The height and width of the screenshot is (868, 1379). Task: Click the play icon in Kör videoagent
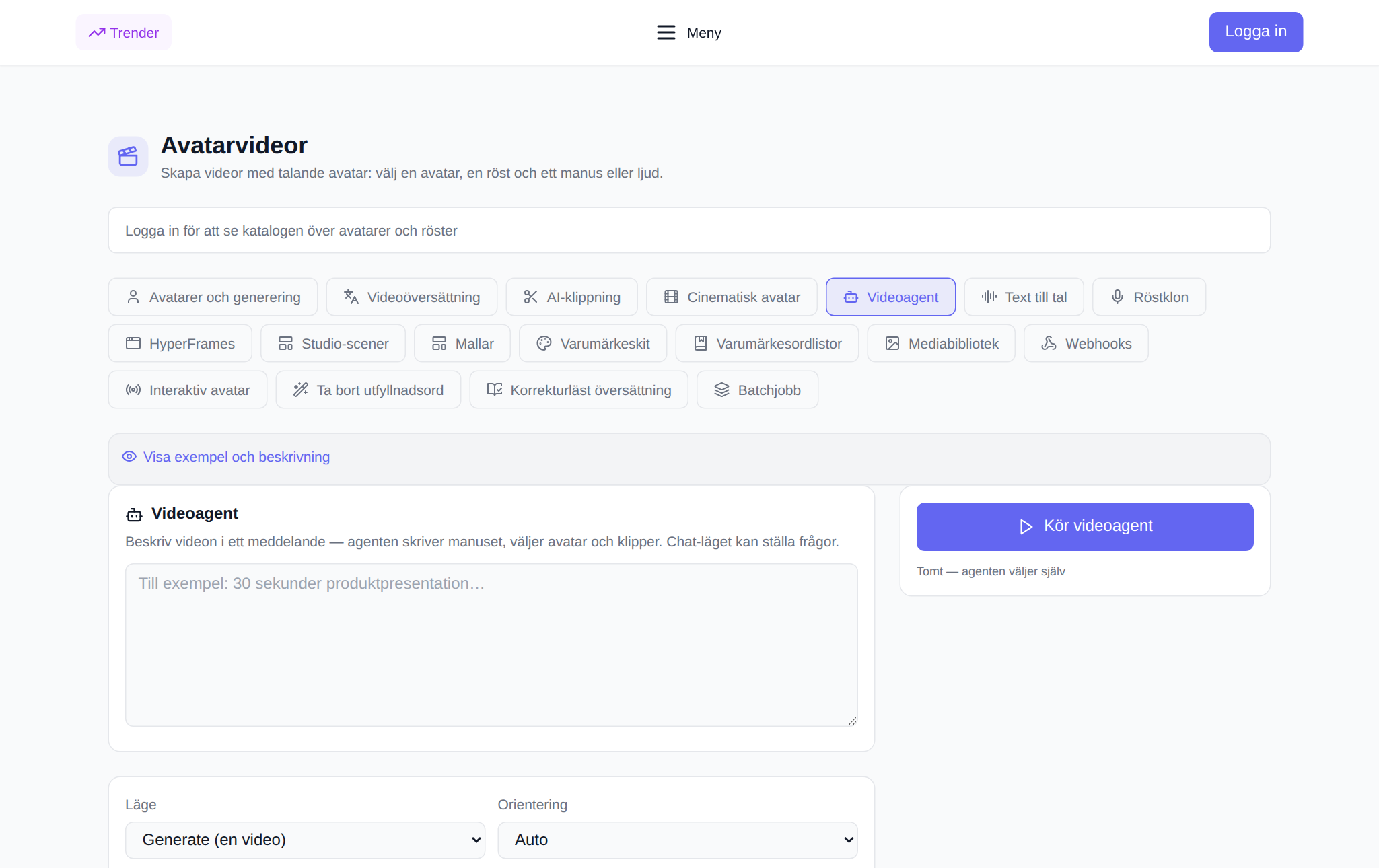(x=1026, y=526)
